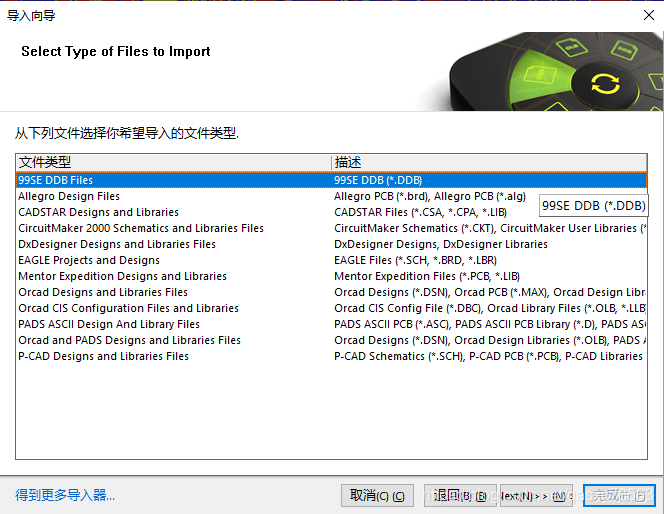Select Allegro Design Files in the list
This screenshot has height=514, width=664.
[69, 196]
